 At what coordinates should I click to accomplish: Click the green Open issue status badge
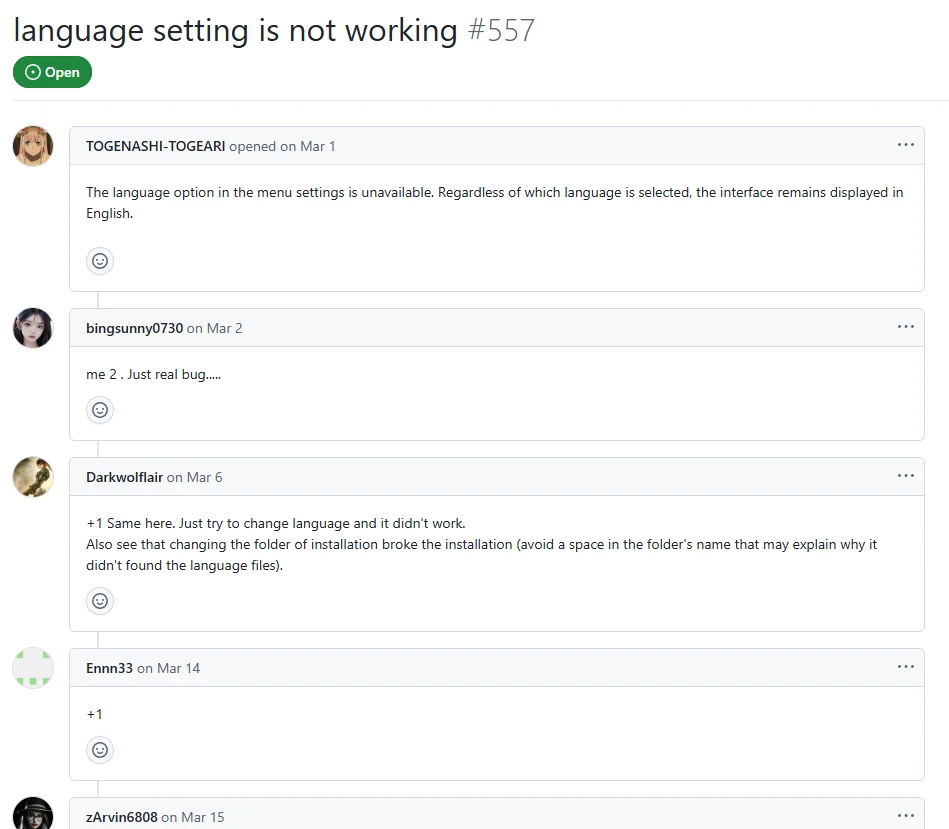coord(52,72)
